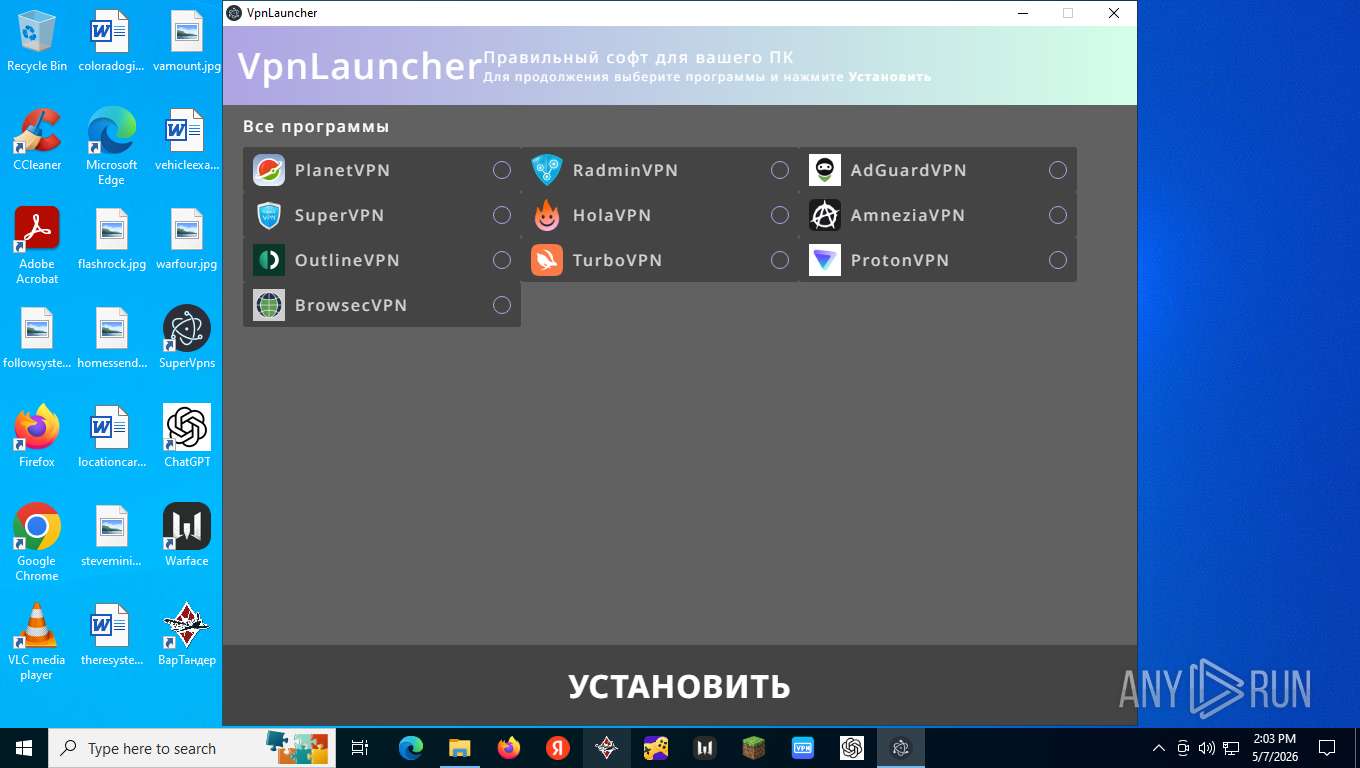The width and height of the screenshot is (1360, 768).
Task: Open ВарТандер desktop shortcut
Action: 187,634
